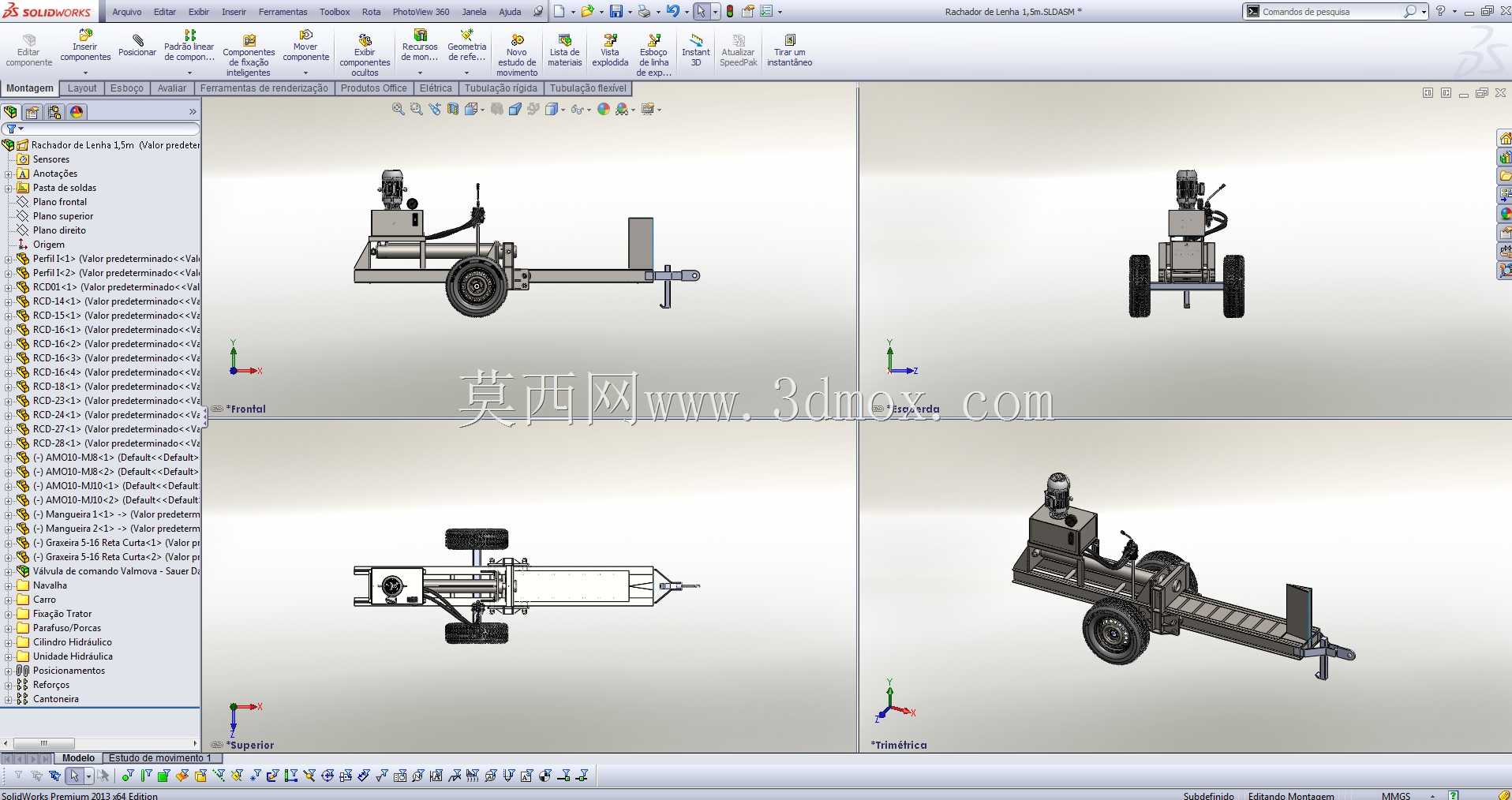Click the section view icon
The width and height of the screenshot is (1512, 800).
pyautogui.click(x=453, y=109)
